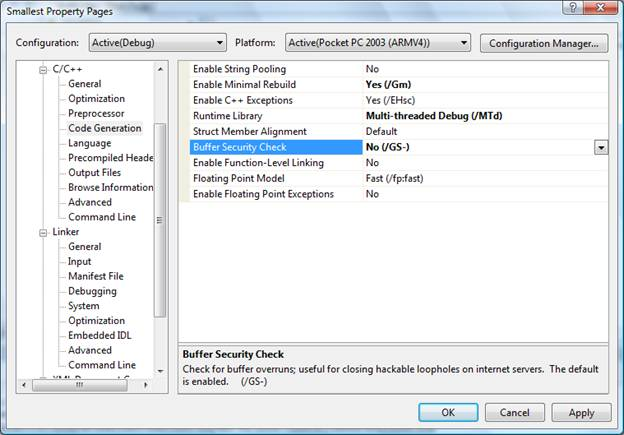Image resolution: width=624 pixels, height=435 pixels.
Task: Collapse the Linker tree node
Action: point(43,232)
